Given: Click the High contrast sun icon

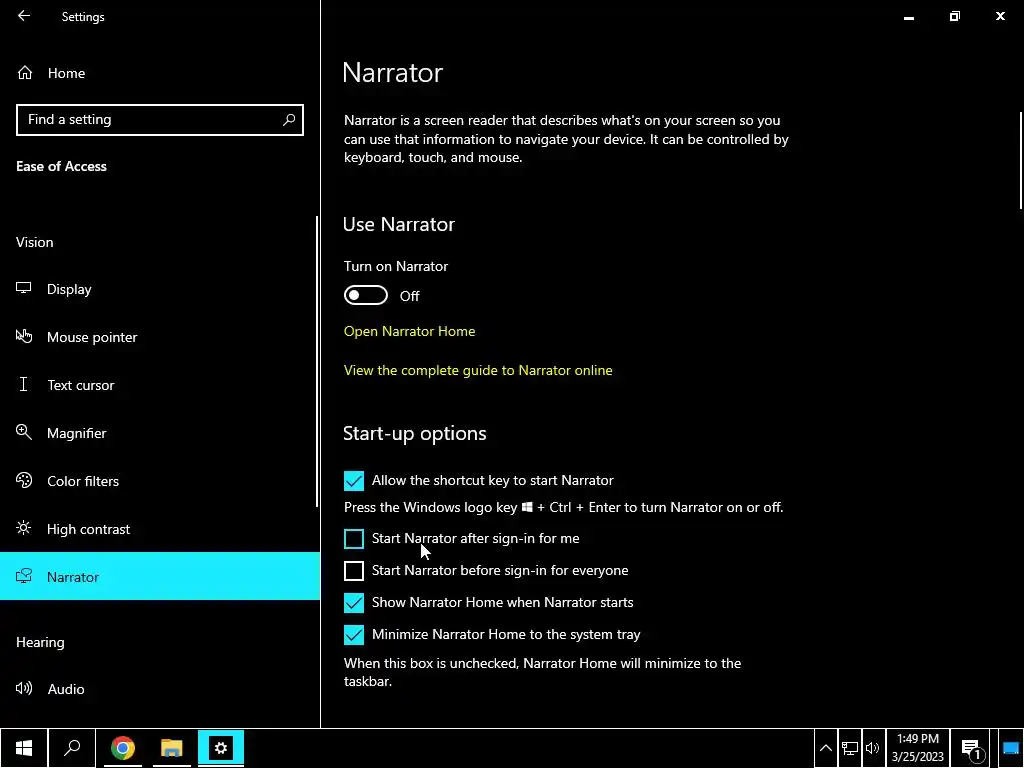Looking at the screenshot, I should pyautogui.click(x=24, y=528).
